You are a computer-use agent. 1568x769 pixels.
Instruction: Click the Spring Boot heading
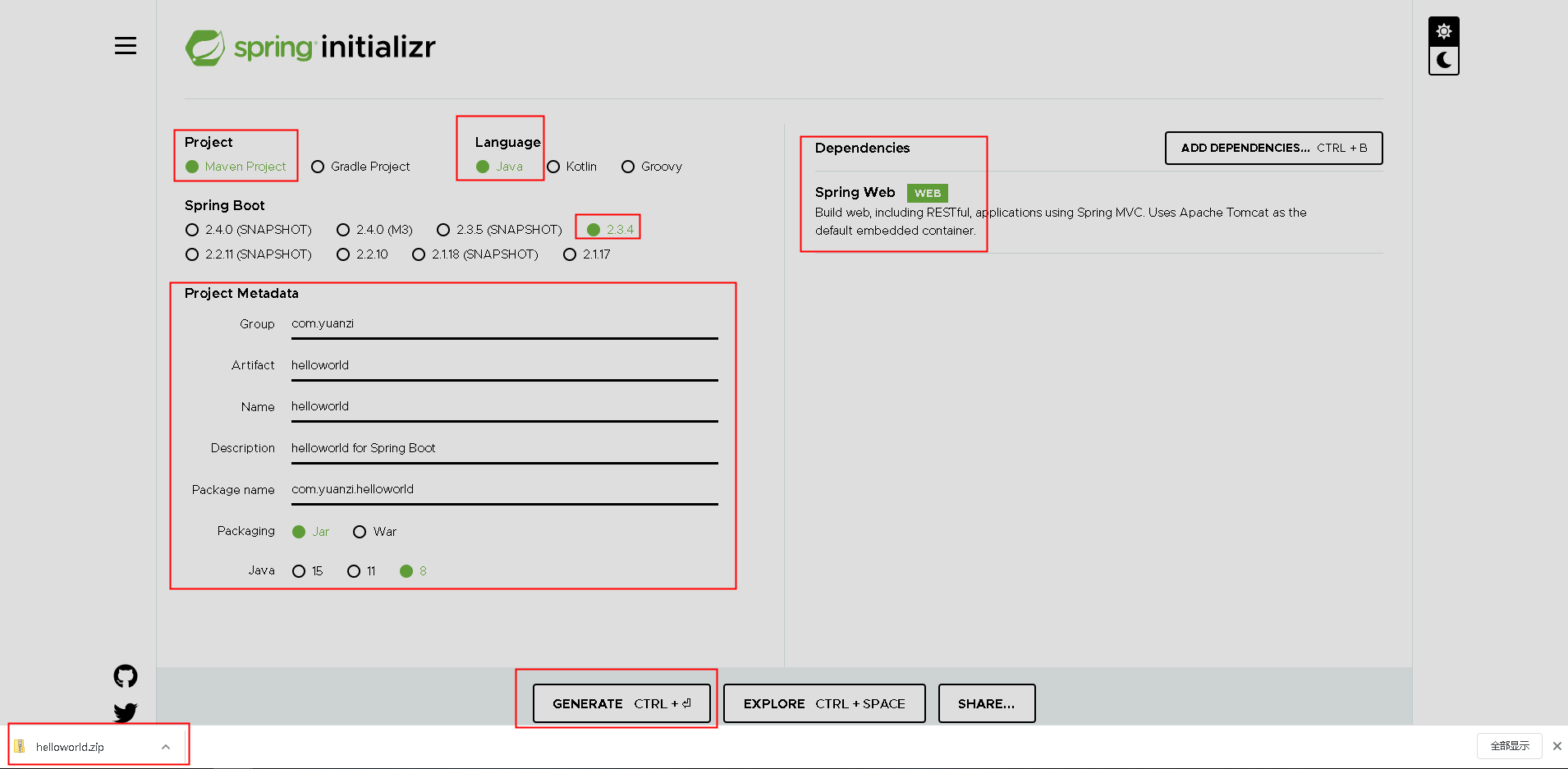pos(225,205)
